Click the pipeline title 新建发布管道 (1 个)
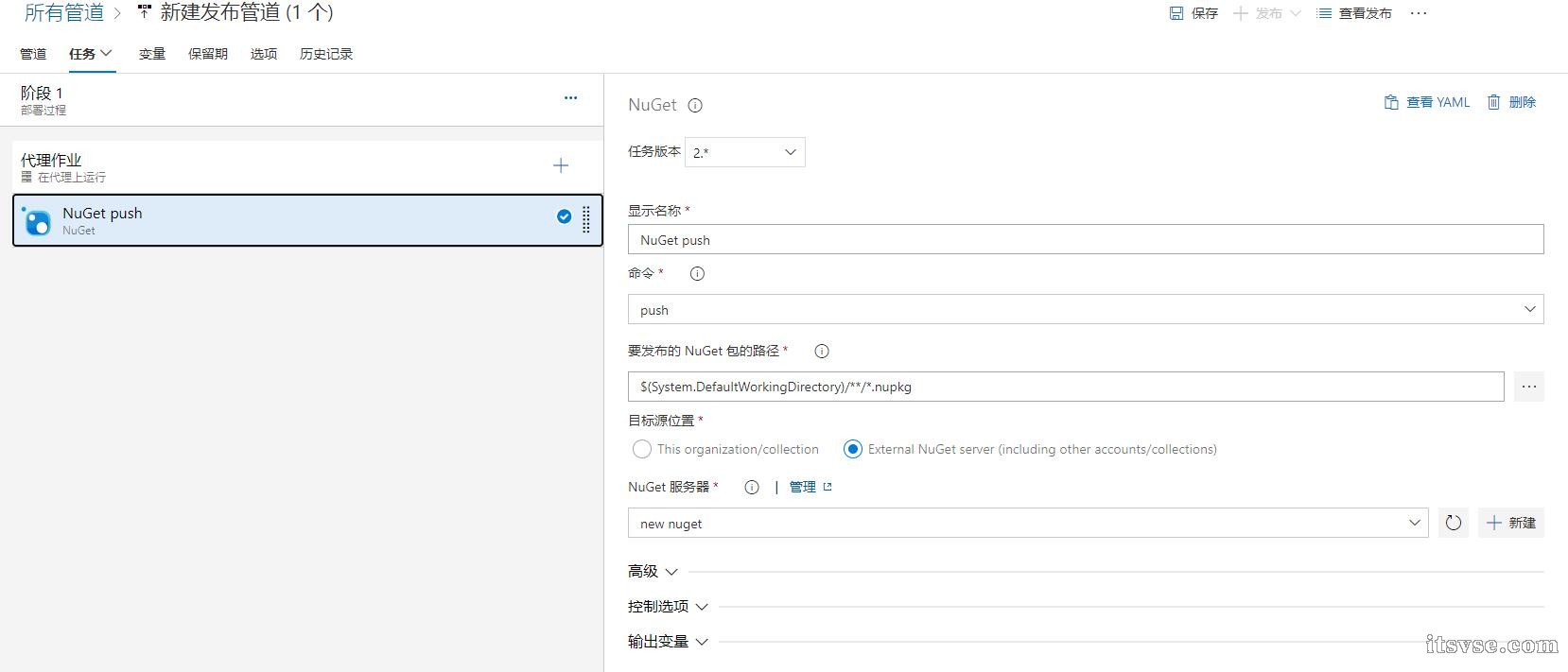Viewport: 1568px width, 672px height. [x=247, y=12]
